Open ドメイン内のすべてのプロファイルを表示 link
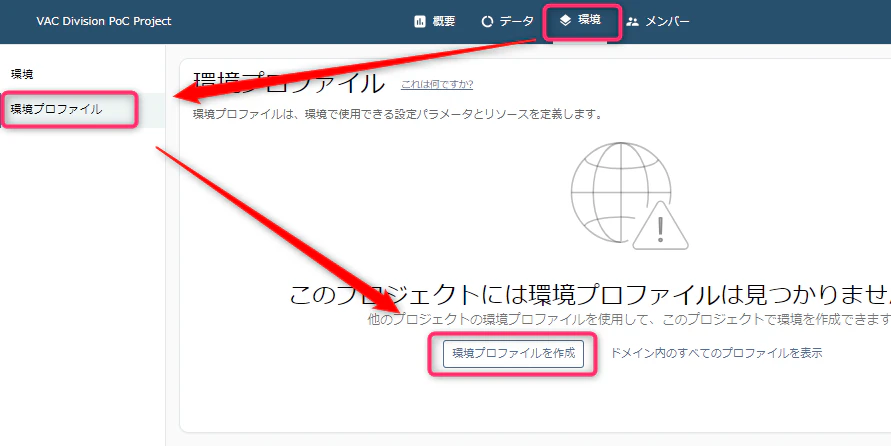Image resolution: width=891 pixels, height=446 pixels. pyautogui.click(x=717, y=353)
